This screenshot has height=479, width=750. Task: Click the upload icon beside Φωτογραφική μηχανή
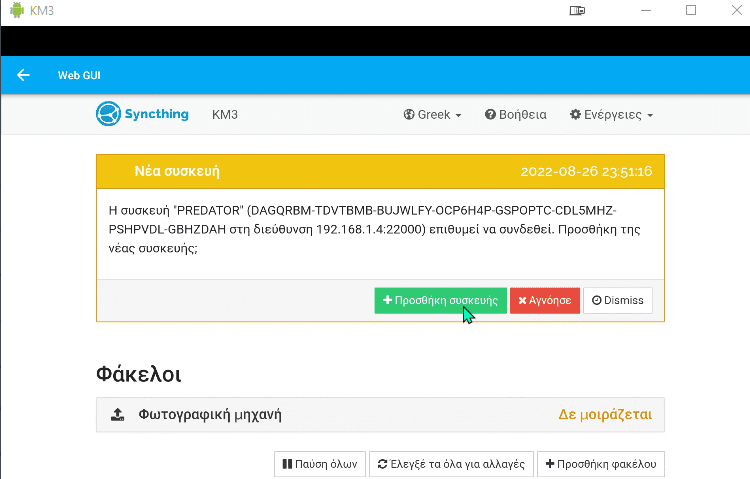(x=118, y=414)
